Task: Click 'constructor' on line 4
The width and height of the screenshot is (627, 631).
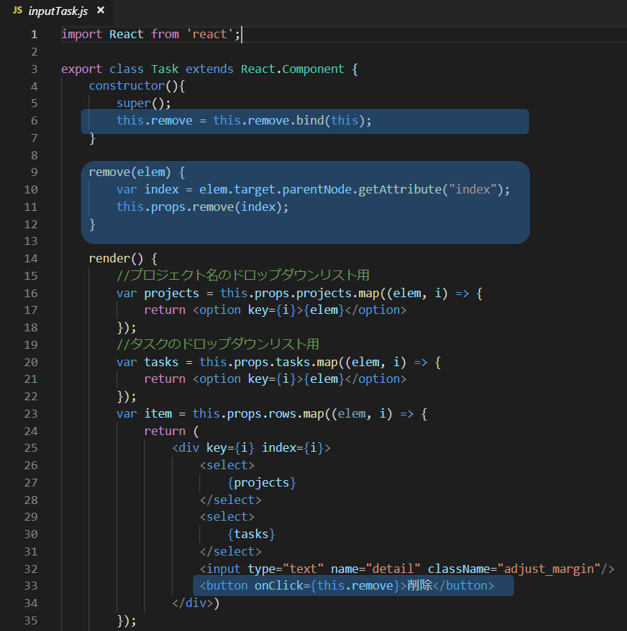Action: tap(127, 86)
